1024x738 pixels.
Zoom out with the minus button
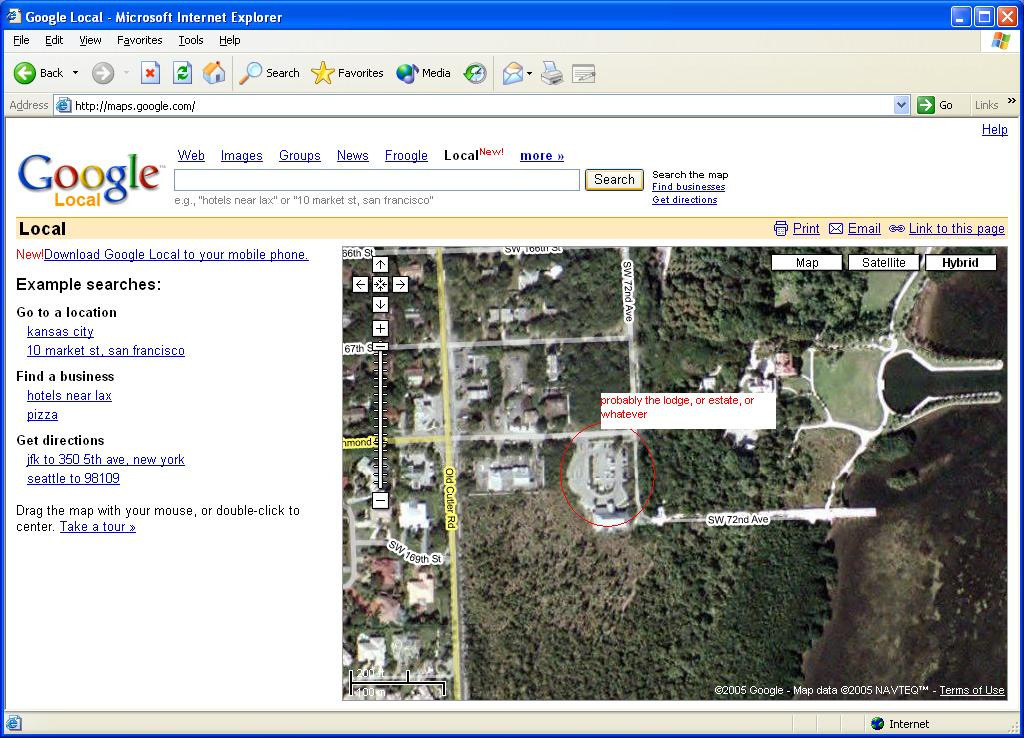[x=380, y=501]
